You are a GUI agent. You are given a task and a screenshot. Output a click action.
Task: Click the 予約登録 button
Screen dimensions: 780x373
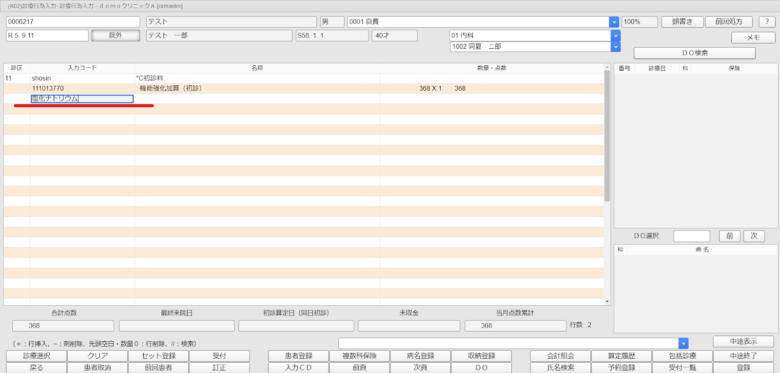[x=621, y=368]
